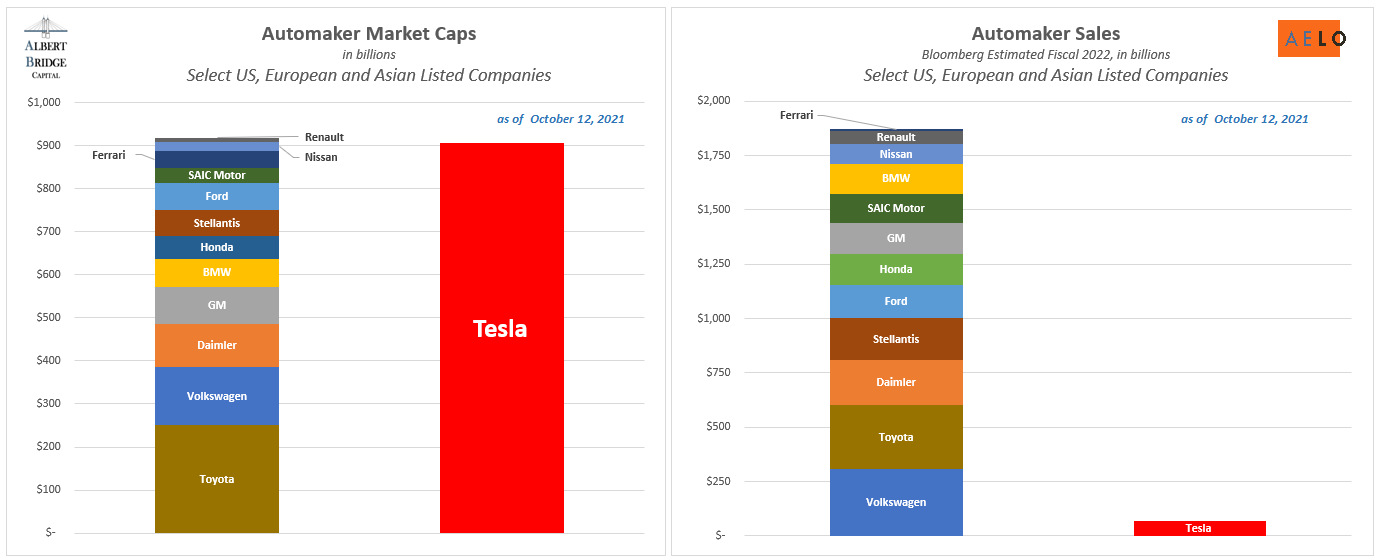Click the gray GM market cap segment

coord(216,305)
